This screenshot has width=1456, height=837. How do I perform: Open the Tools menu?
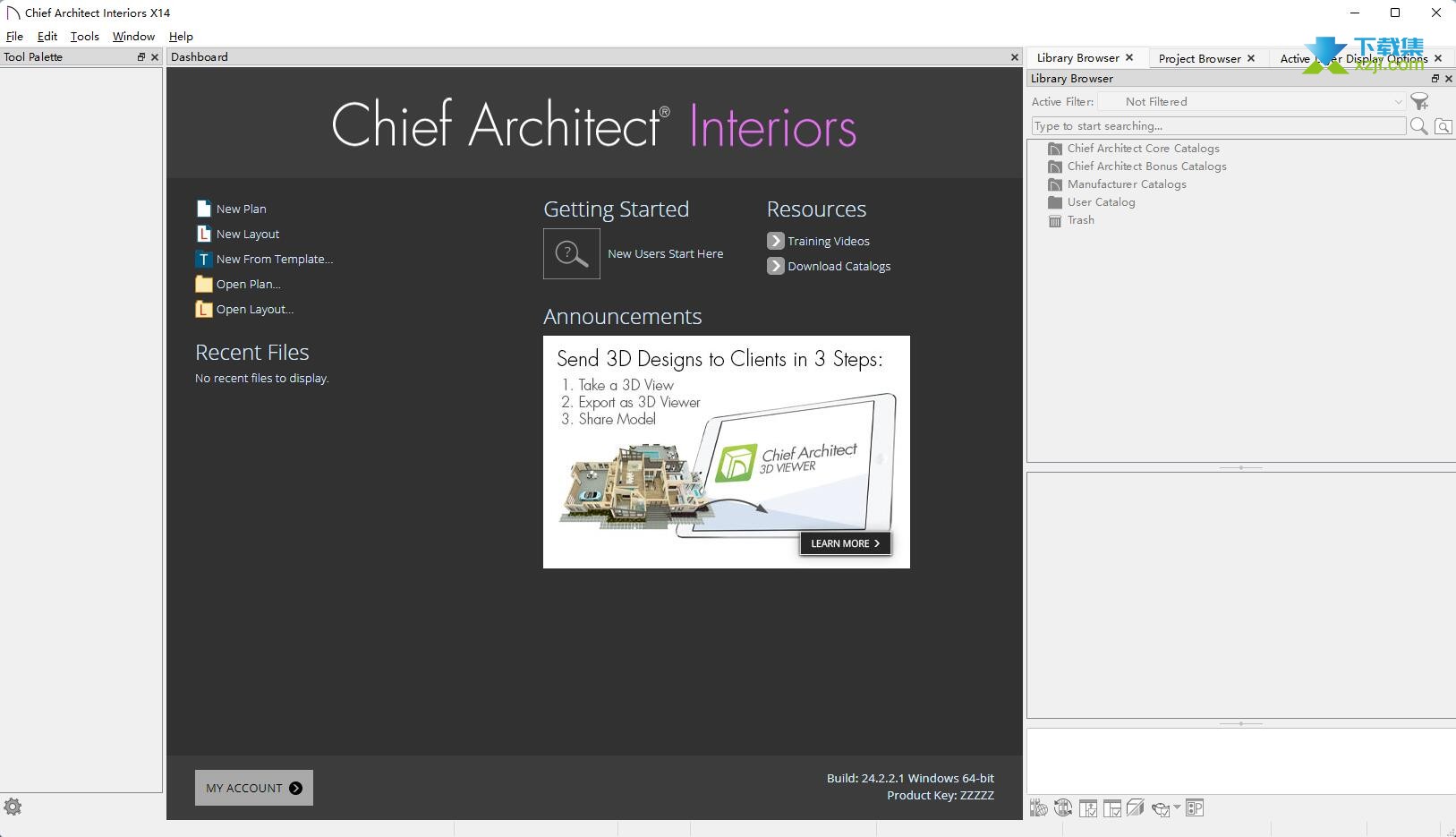[85, 37]
